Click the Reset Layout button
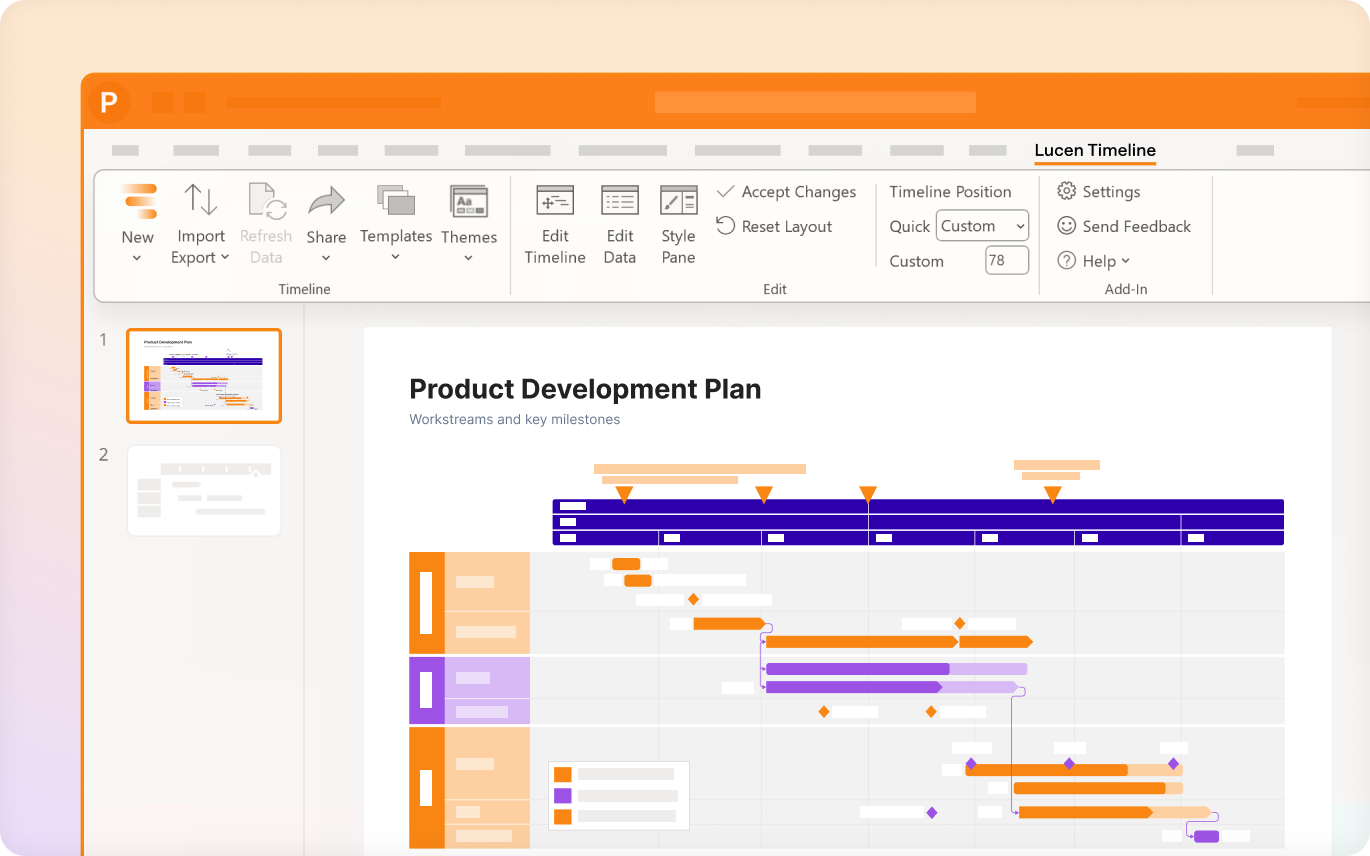 [774, 226]
